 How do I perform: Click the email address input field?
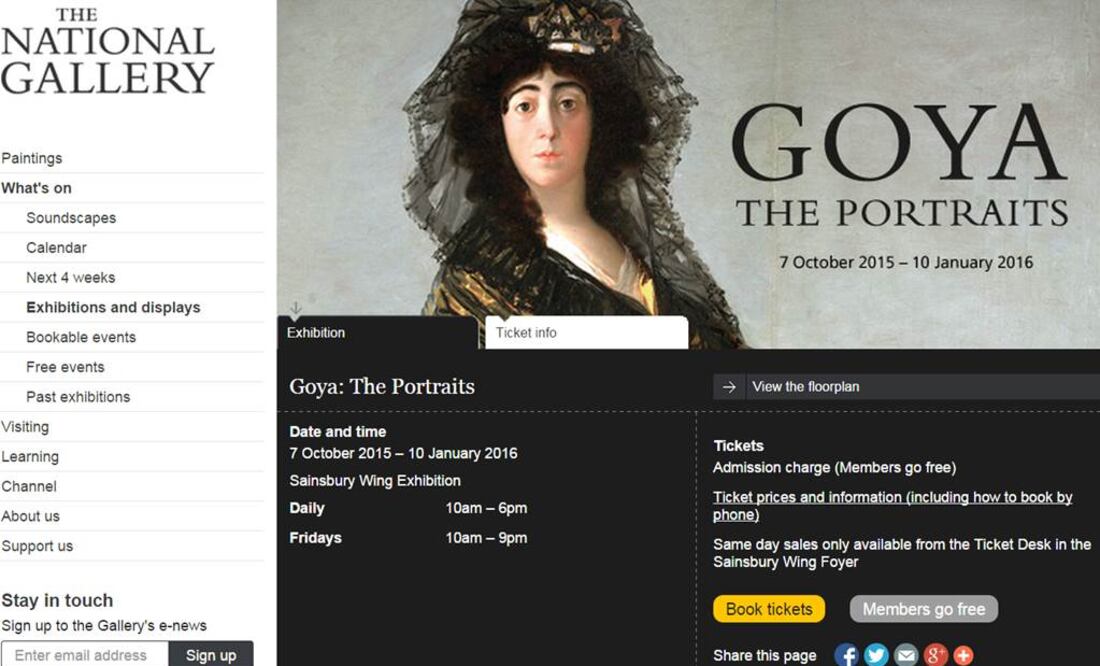(x=85, y=655)
